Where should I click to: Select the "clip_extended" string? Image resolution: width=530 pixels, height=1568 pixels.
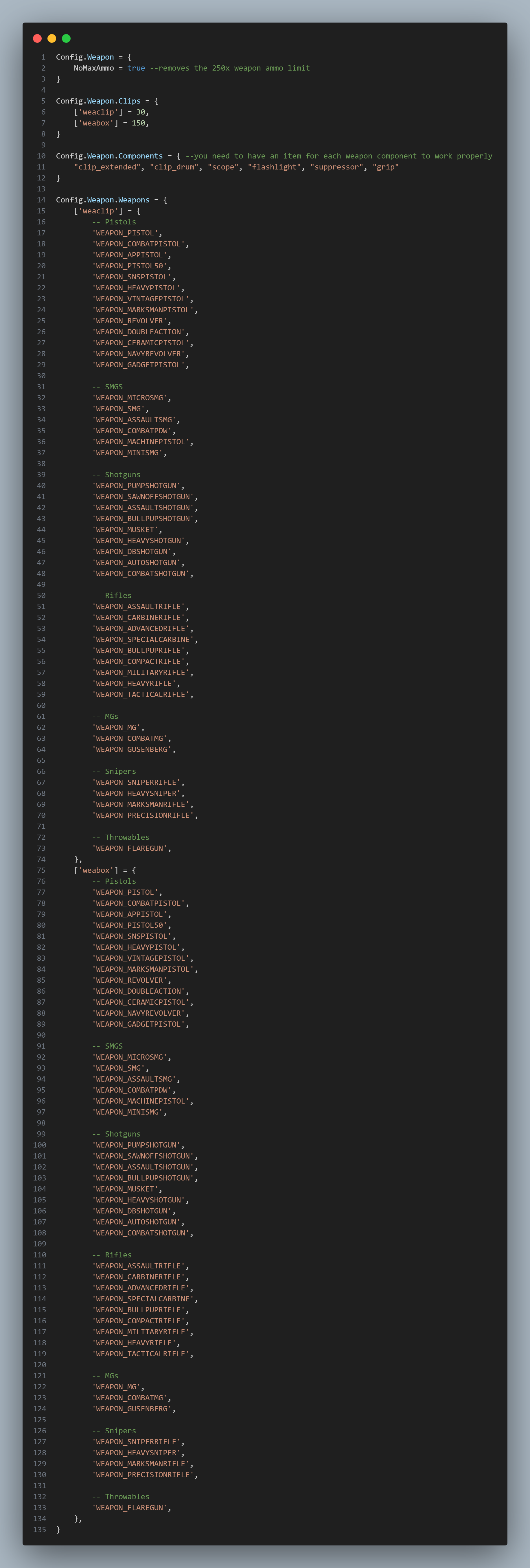[107, 167]
